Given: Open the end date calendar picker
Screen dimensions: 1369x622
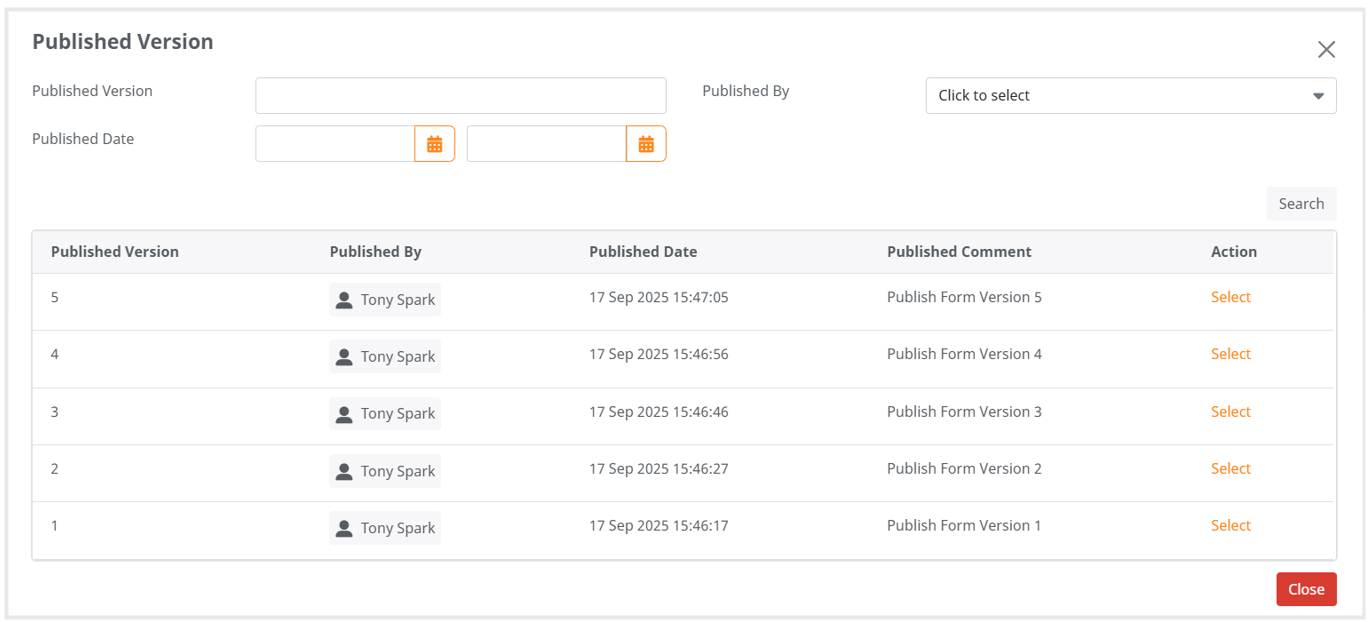Looking at the screenshot, I should tap(646, 144).
